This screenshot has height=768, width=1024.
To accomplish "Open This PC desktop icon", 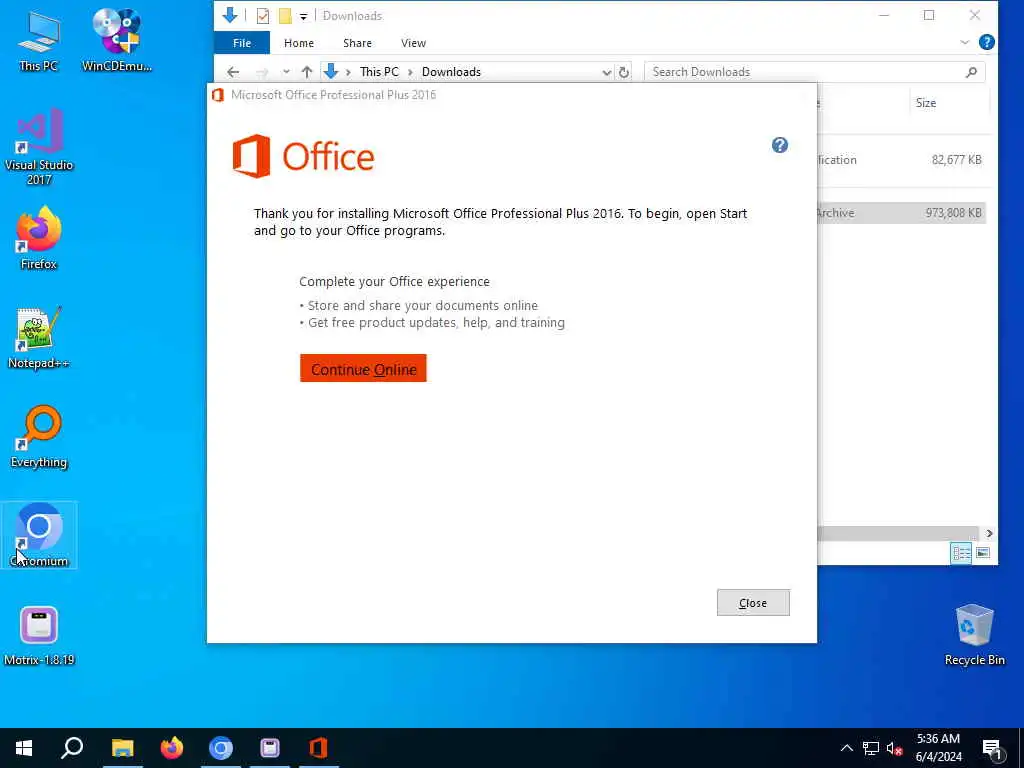I will tap(38, 40).
